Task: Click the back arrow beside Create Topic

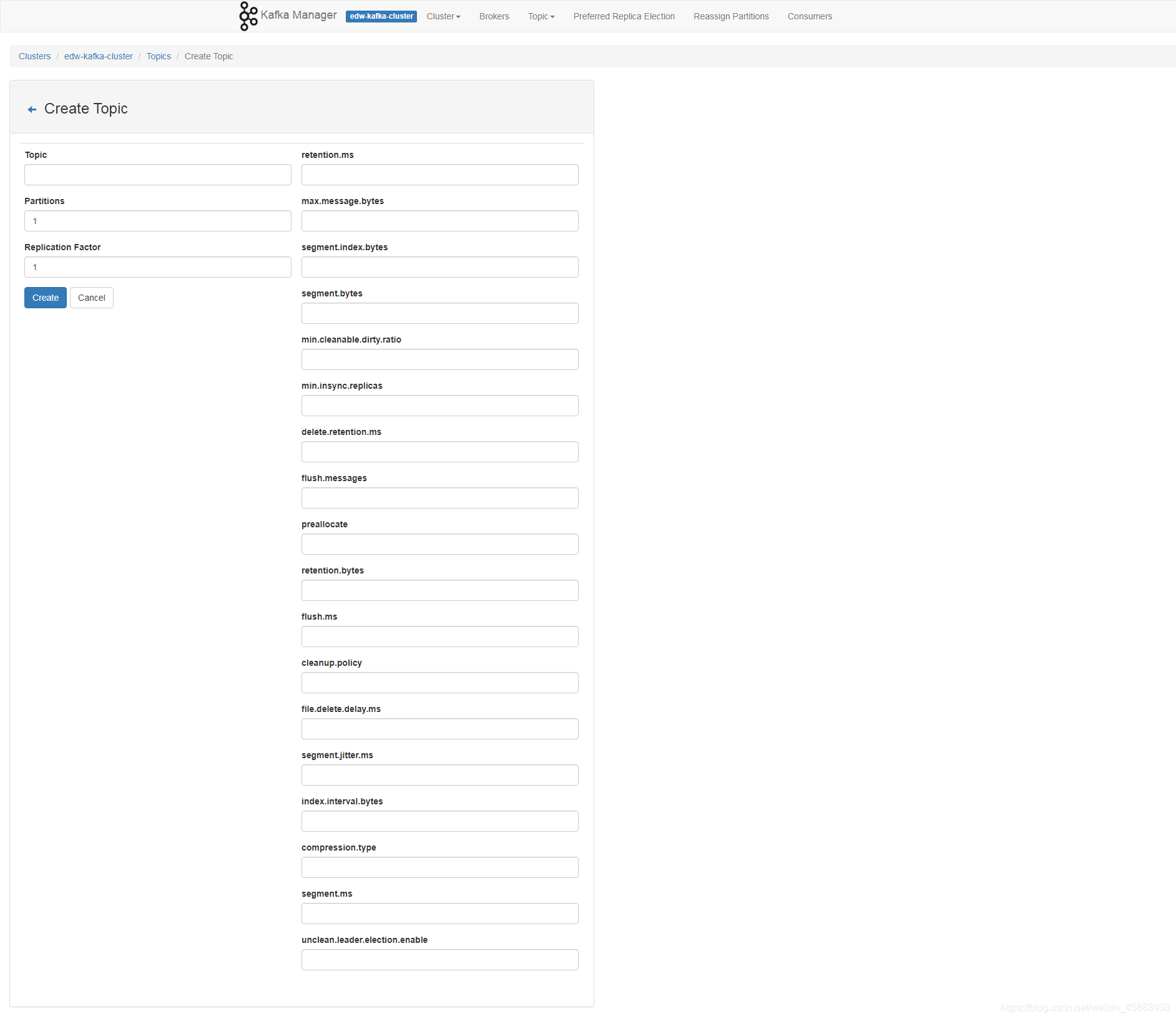Action: point(32,109)
